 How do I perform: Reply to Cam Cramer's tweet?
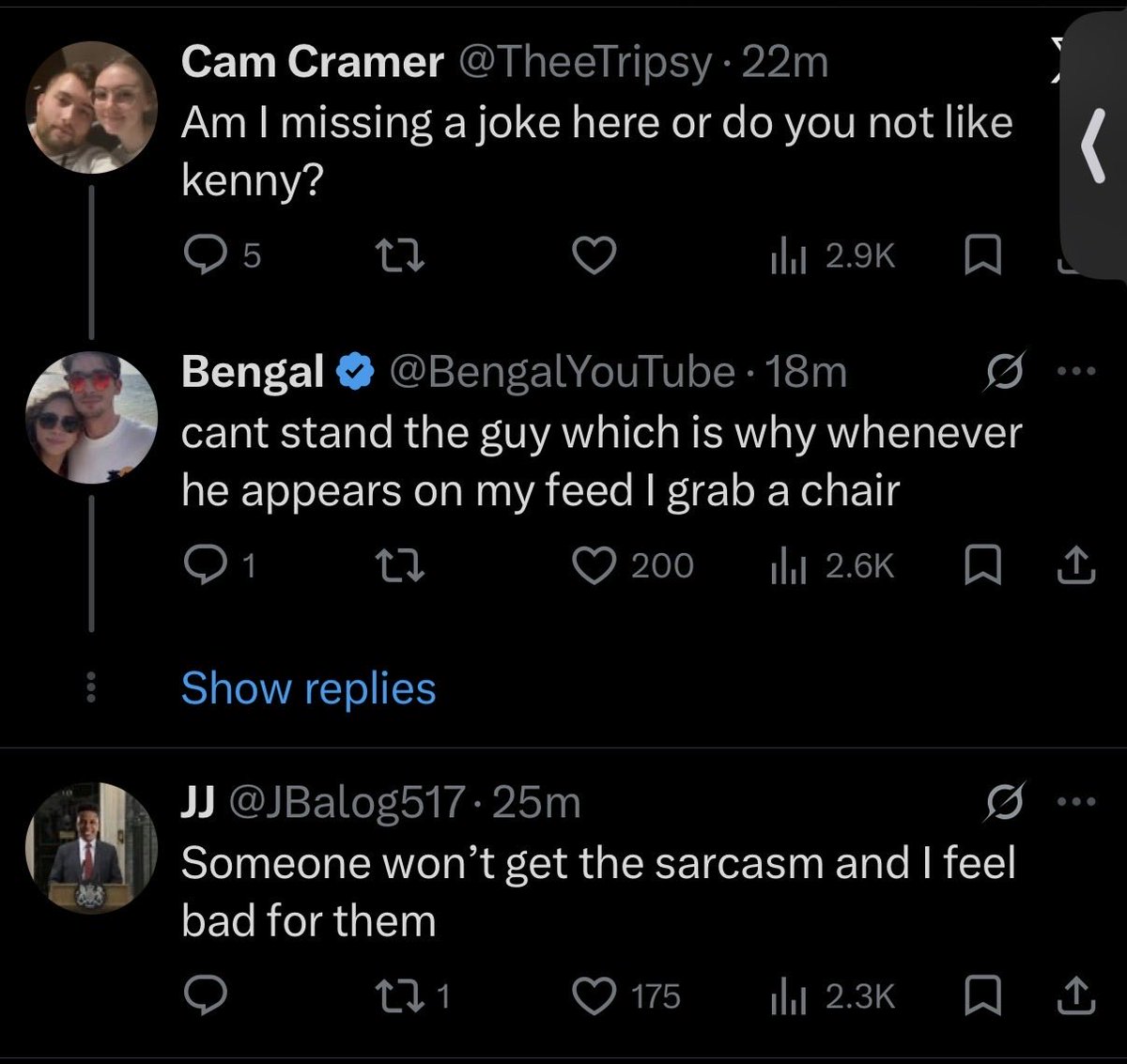click(200, 255)
